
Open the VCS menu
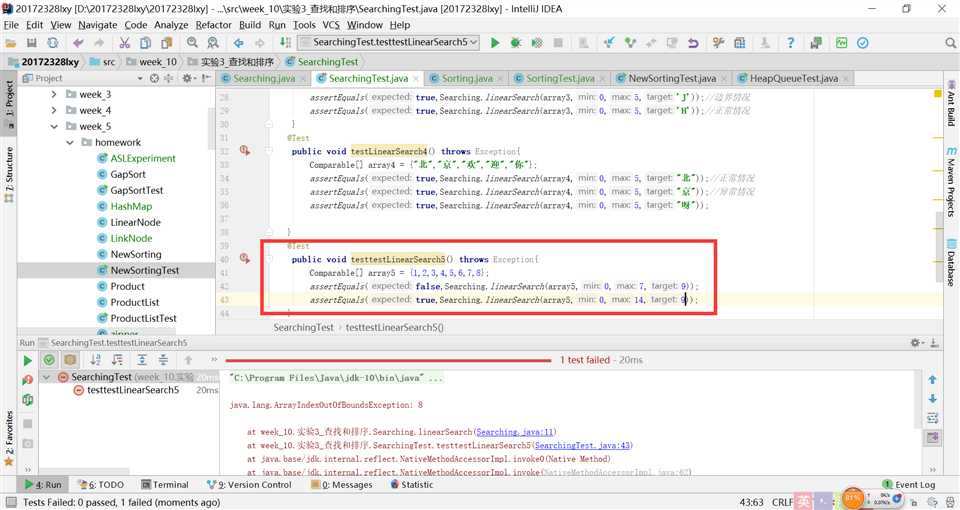[x=331, y=25]
